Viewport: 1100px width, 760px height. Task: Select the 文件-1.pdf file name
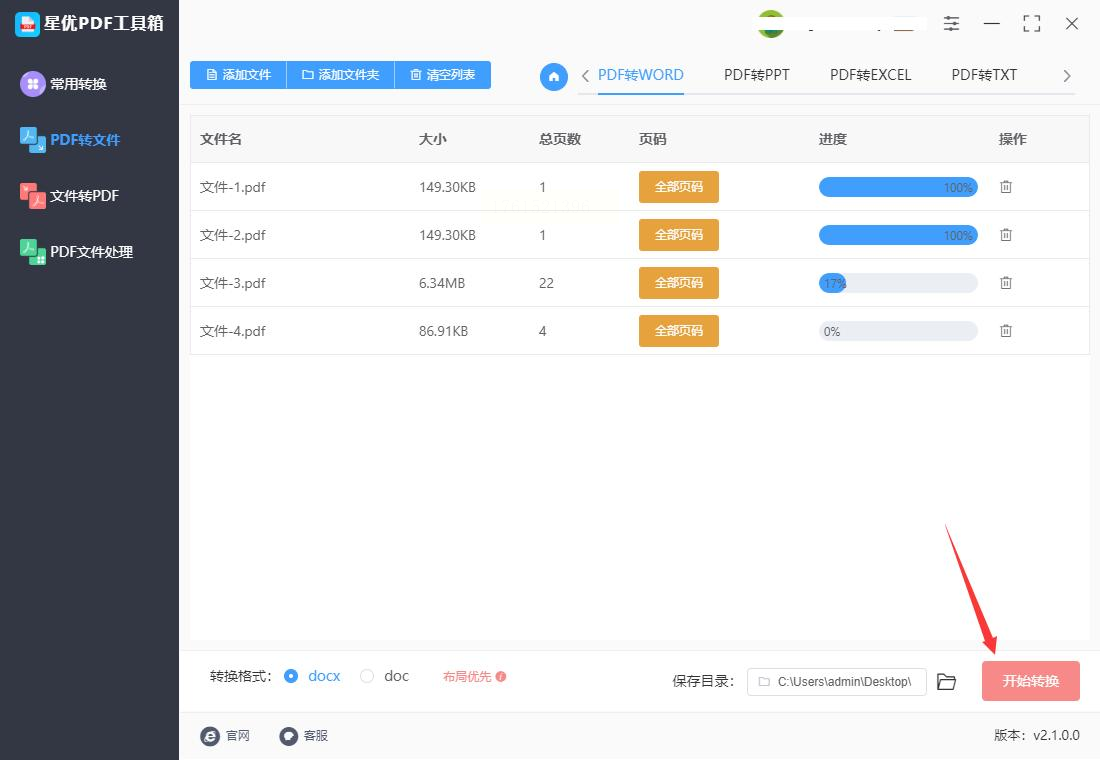[x=233, y=187]
